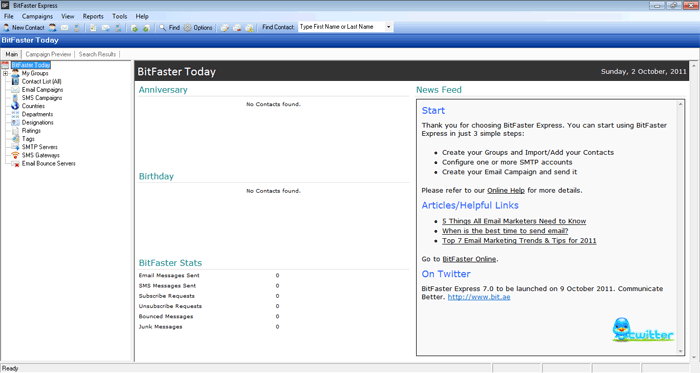Click the first green-arrow database icon

pyautogui.click(x=134, y=28)
